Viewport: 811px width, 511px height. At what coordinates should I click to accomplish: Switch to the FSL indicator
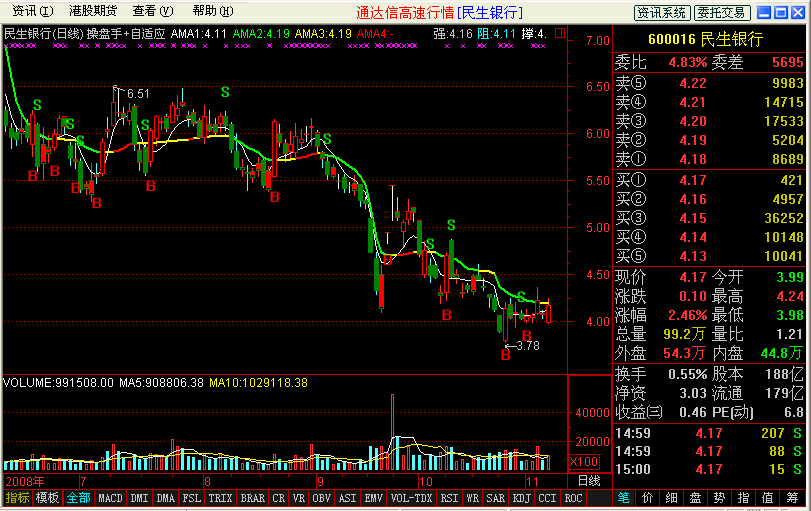(191, 498)
